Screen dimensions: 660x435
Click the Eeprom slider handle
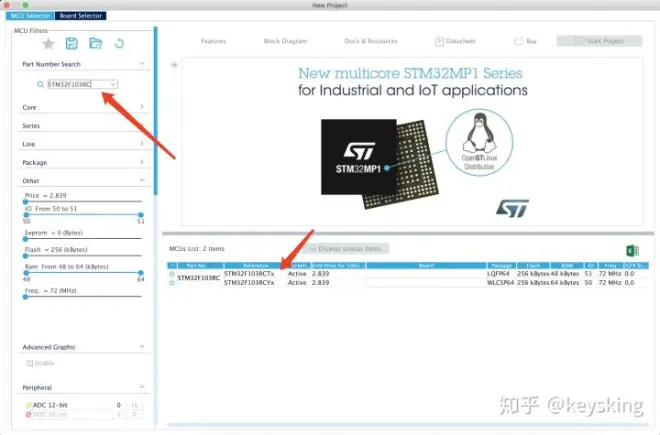click(26, 239)
